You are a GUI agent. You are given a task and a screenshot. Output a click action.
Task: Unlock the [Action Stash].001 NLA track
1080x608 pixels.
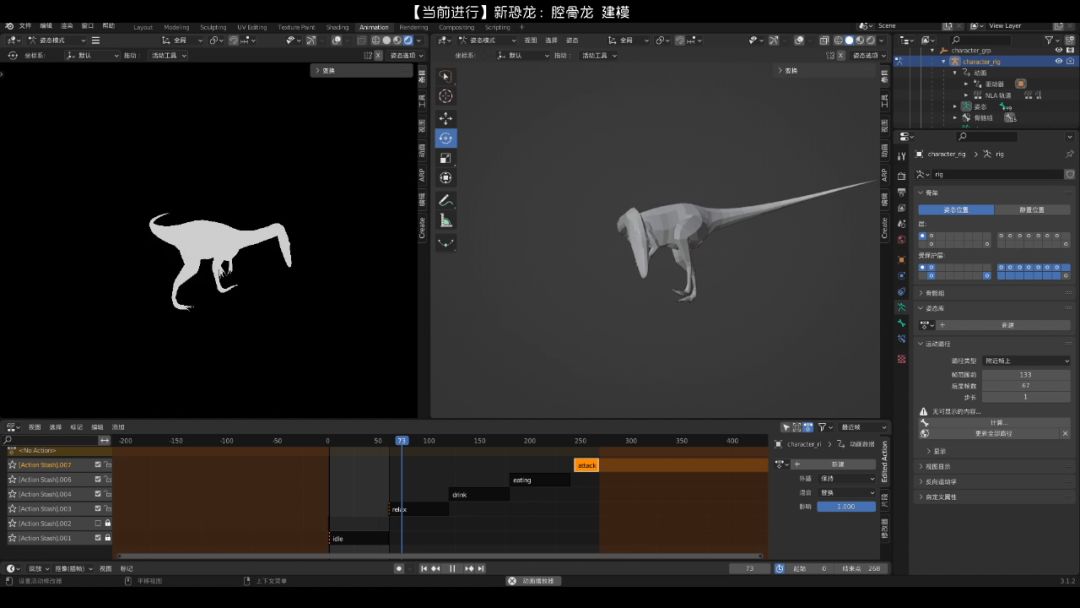[x=108, y=538]
